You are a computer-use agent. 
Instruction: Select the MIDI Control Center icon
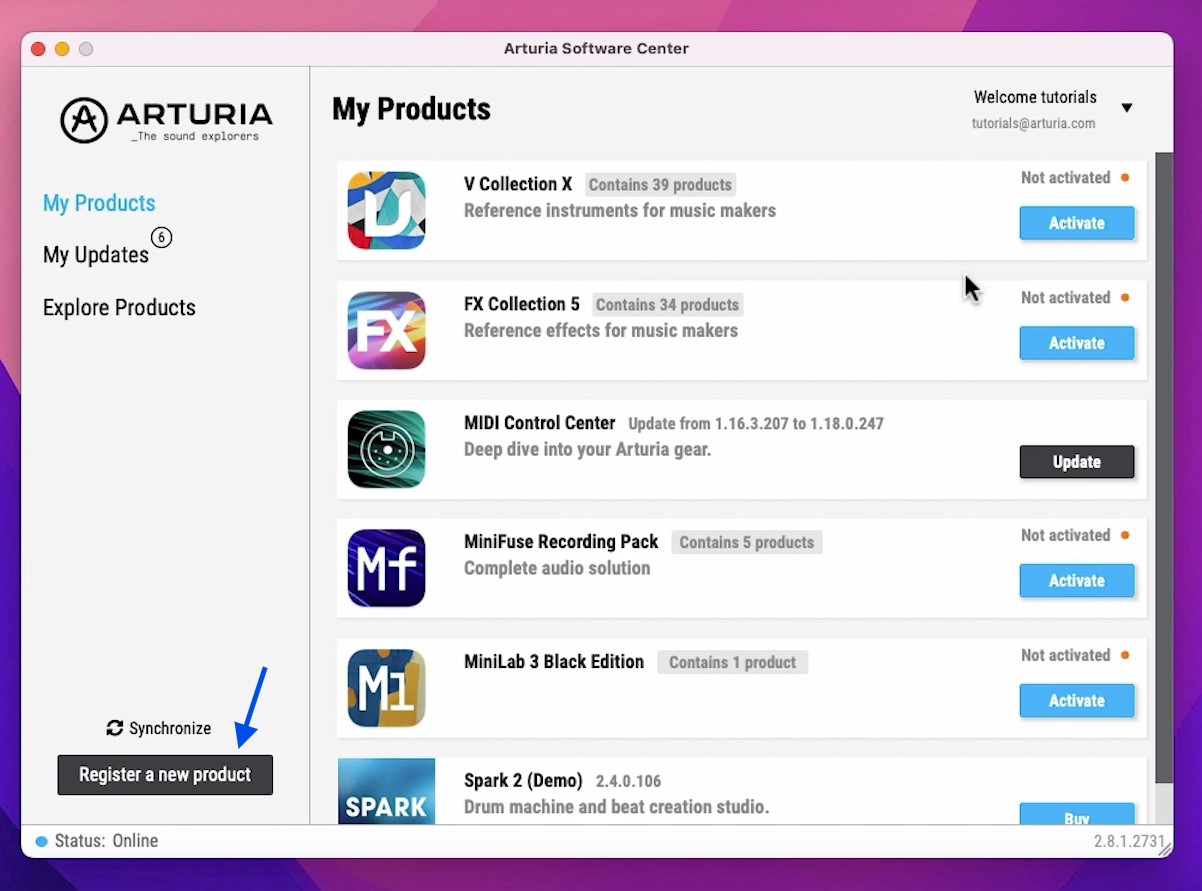pos(386,449)
